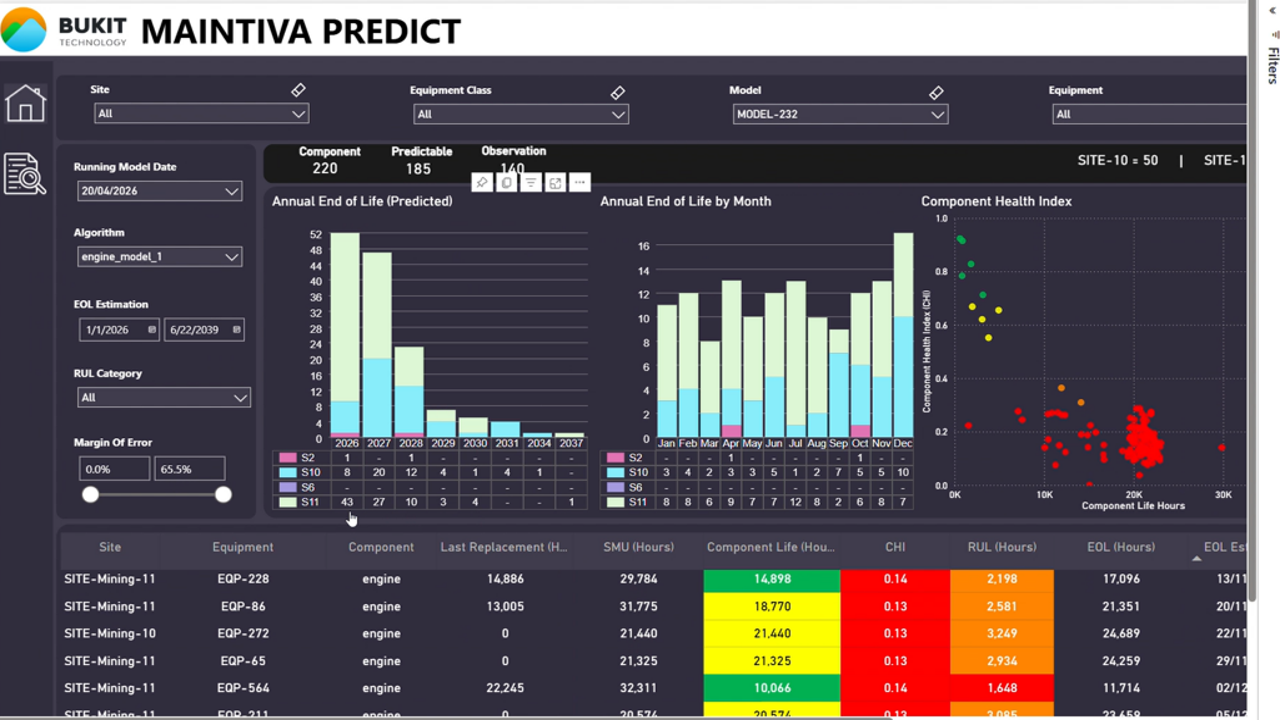The width and height of the screenshot is (1280, 720).
Task: Open the Equipment Class dropdown
Action: (x=521, y=114)
